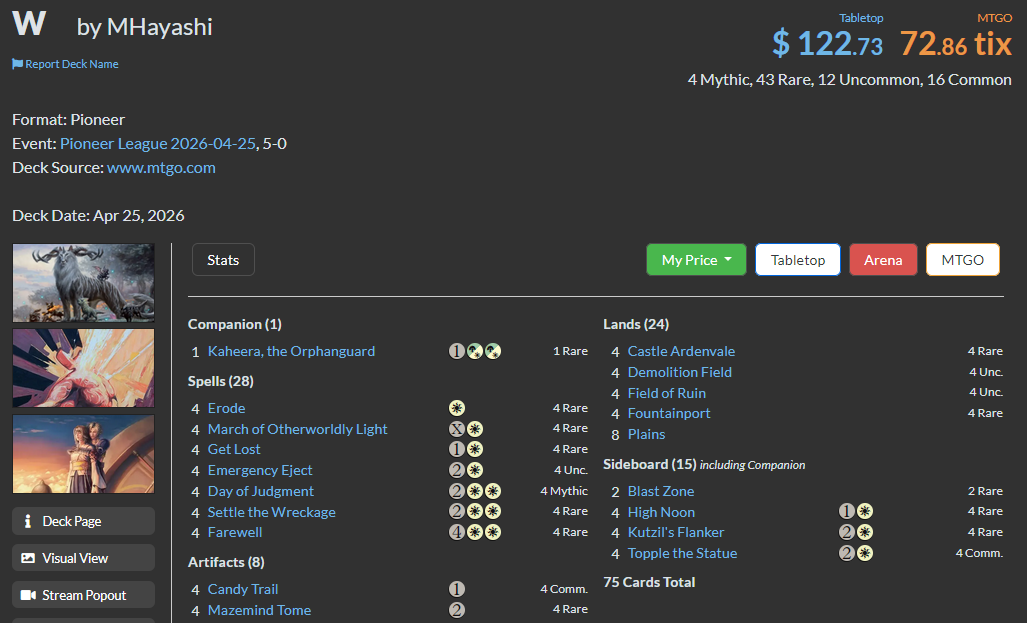Switch pricing to Arena
Screen dimensions: 1027x623
(x=883, y=259)
